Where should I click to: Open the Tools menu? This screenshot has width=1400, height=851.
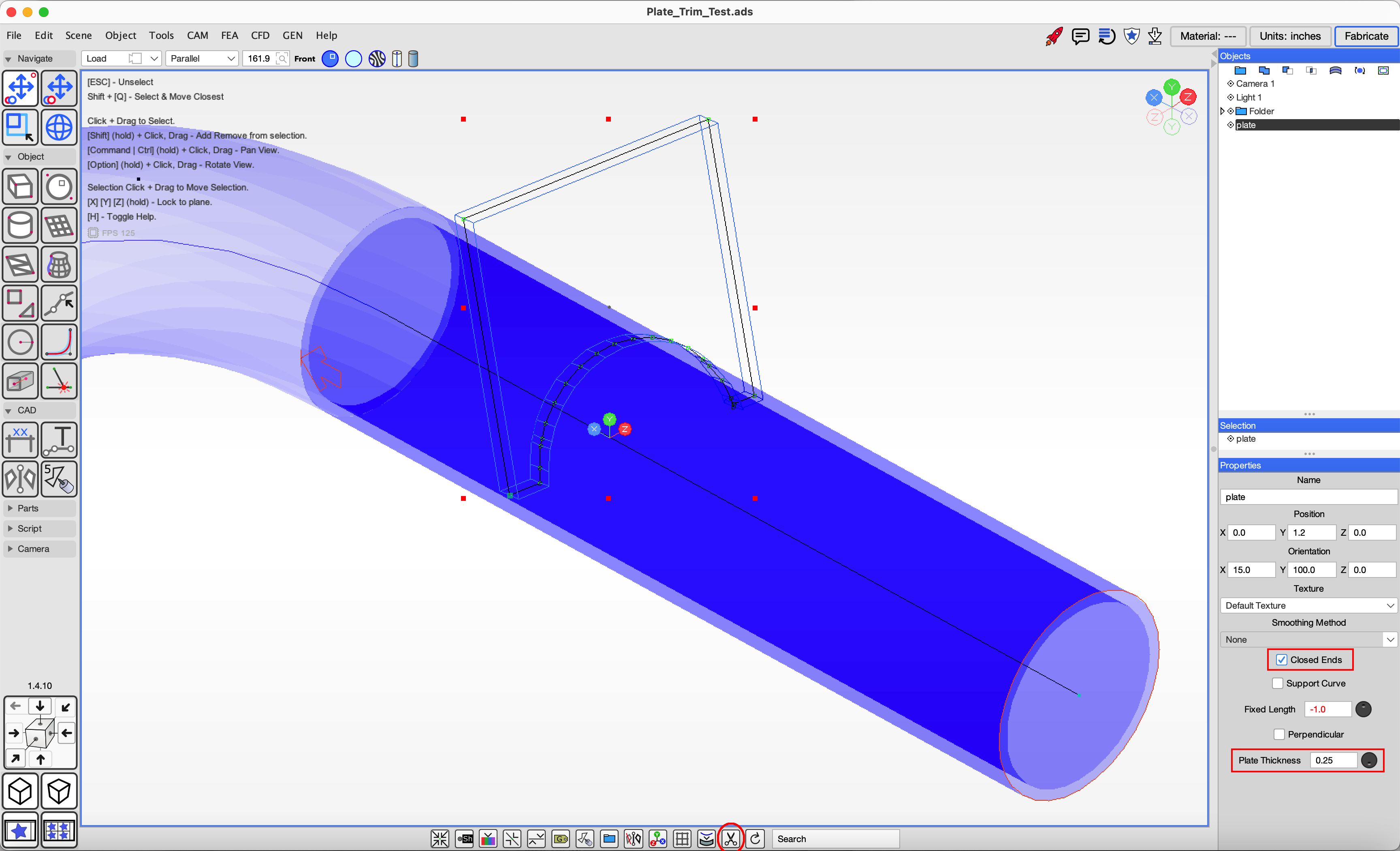click(161, 35)
